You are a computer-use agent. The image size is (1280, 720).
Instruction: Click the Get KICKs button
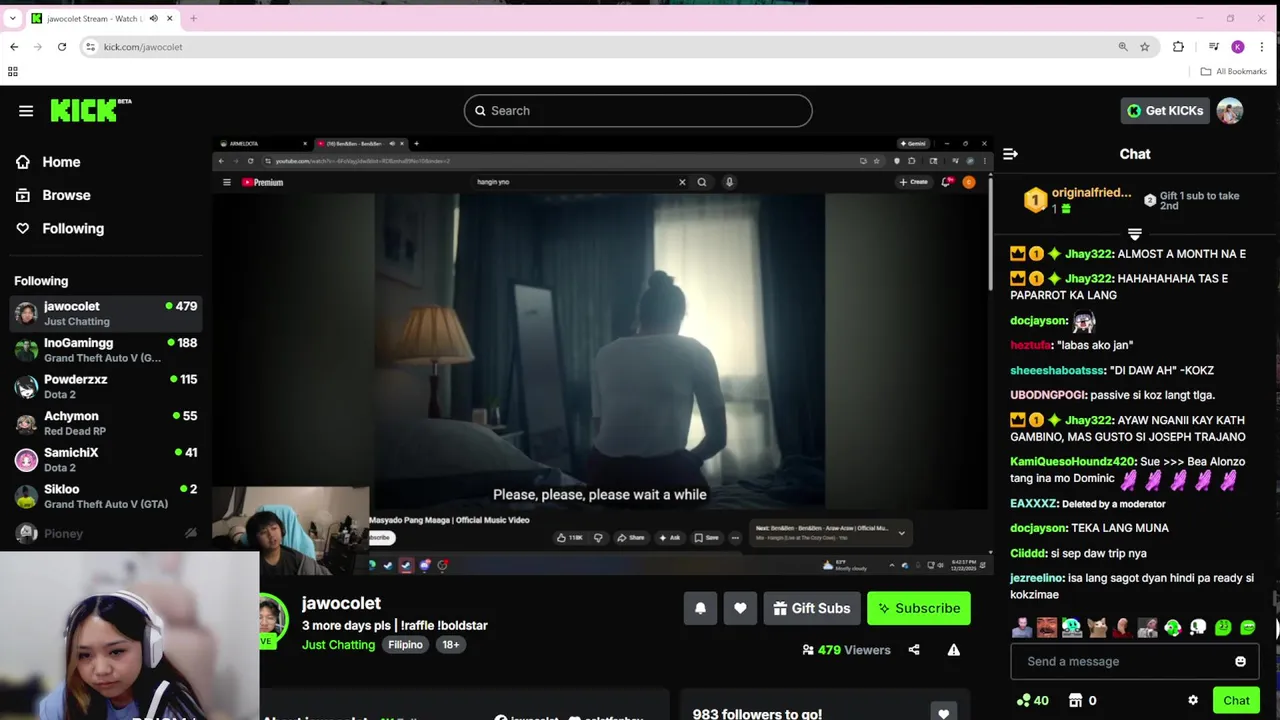pos(1165,111)
